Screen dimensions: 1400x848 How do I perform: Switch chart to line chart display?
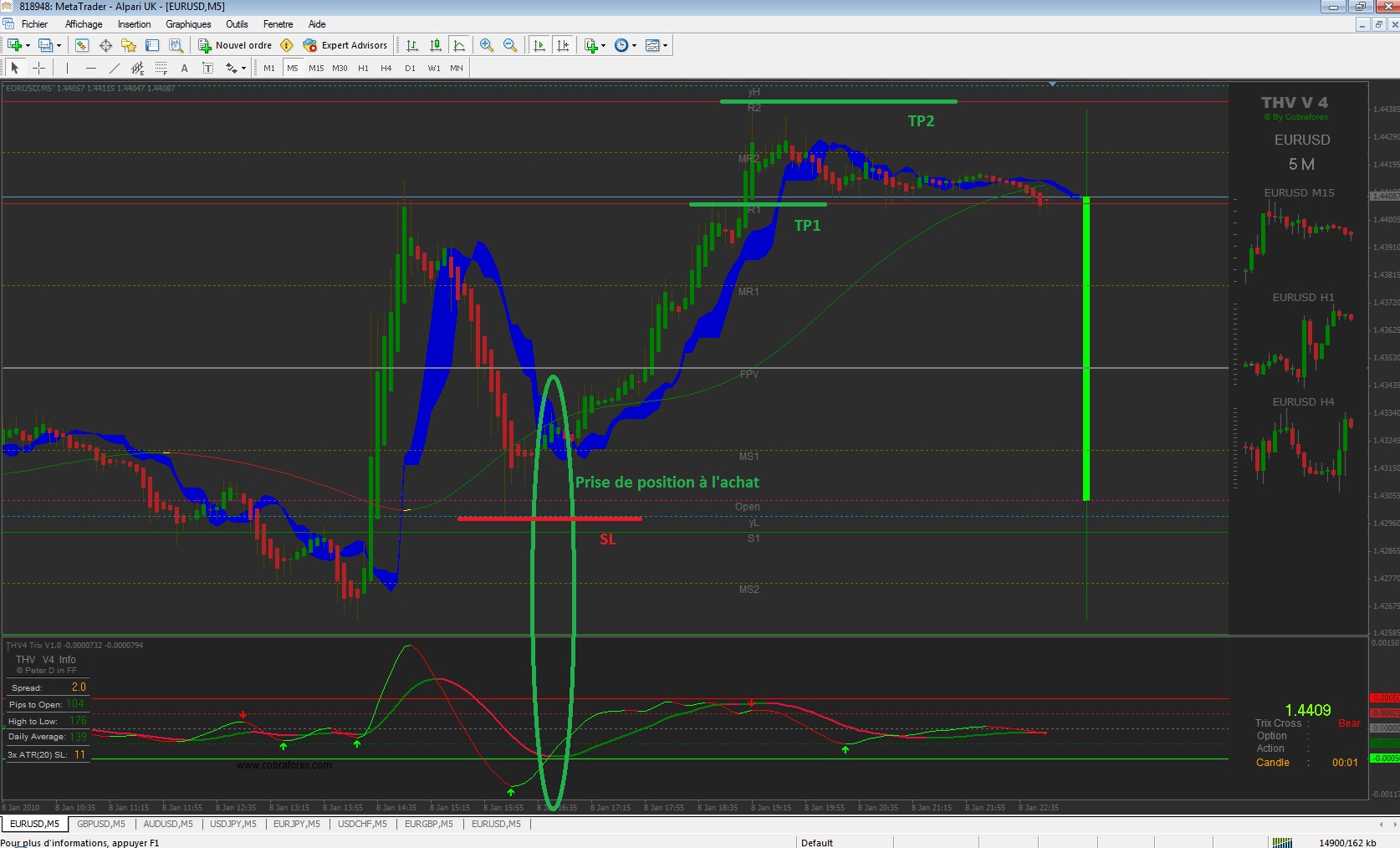click(459, 45)
